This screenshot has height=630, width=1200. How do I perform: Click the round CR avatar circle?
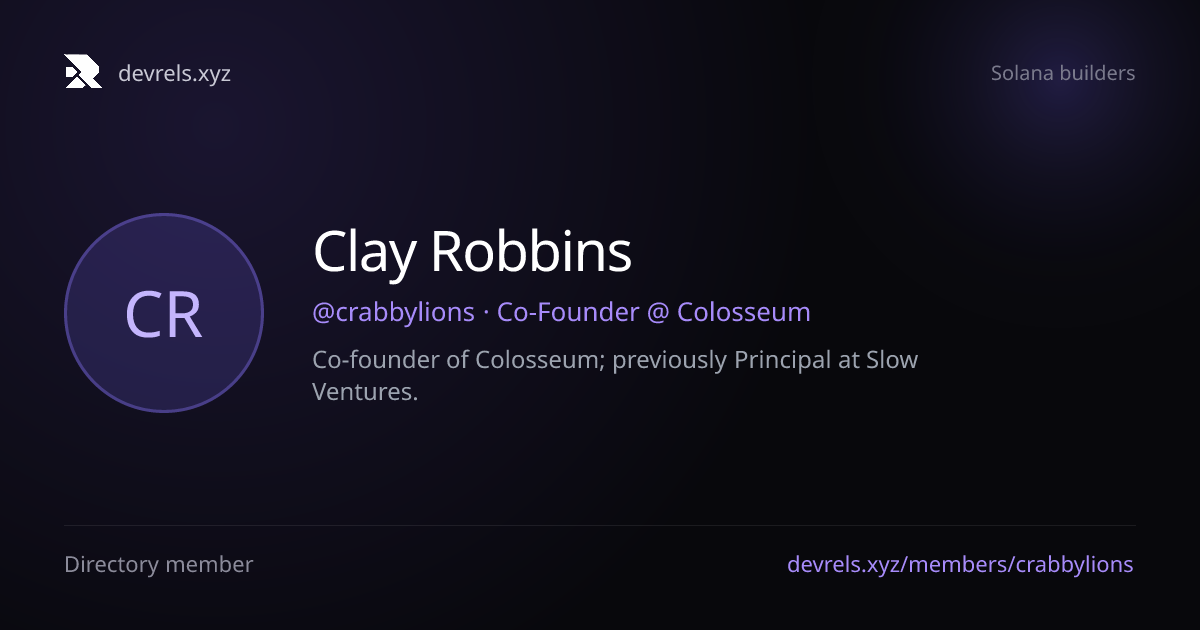point(164,313)
